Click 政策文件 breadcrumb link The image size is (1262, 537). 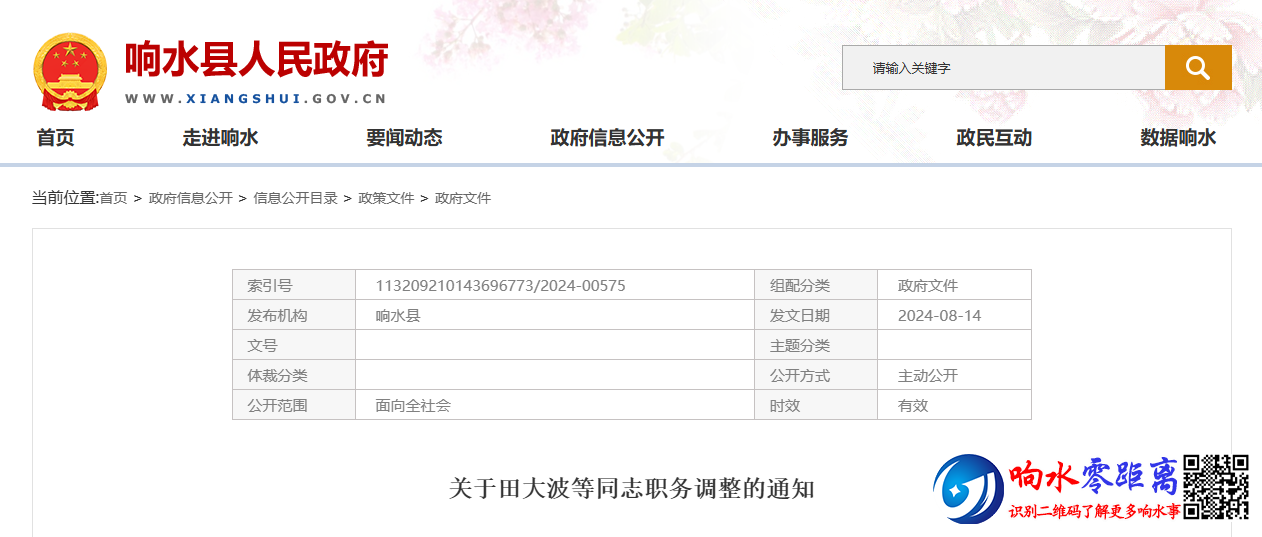tap(386, 198)
